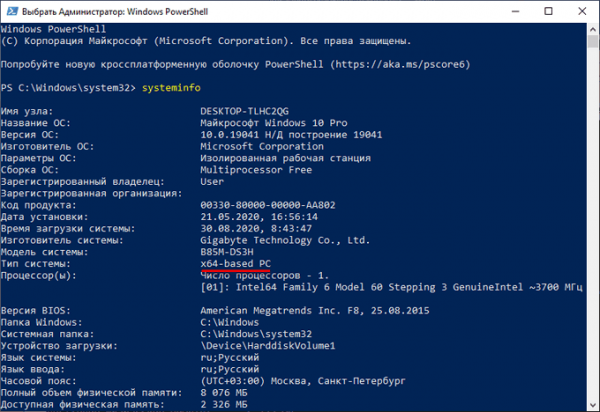The image size is (600, 412).
Task: Minimize the PowerShell window
Action: coord(515,11)
